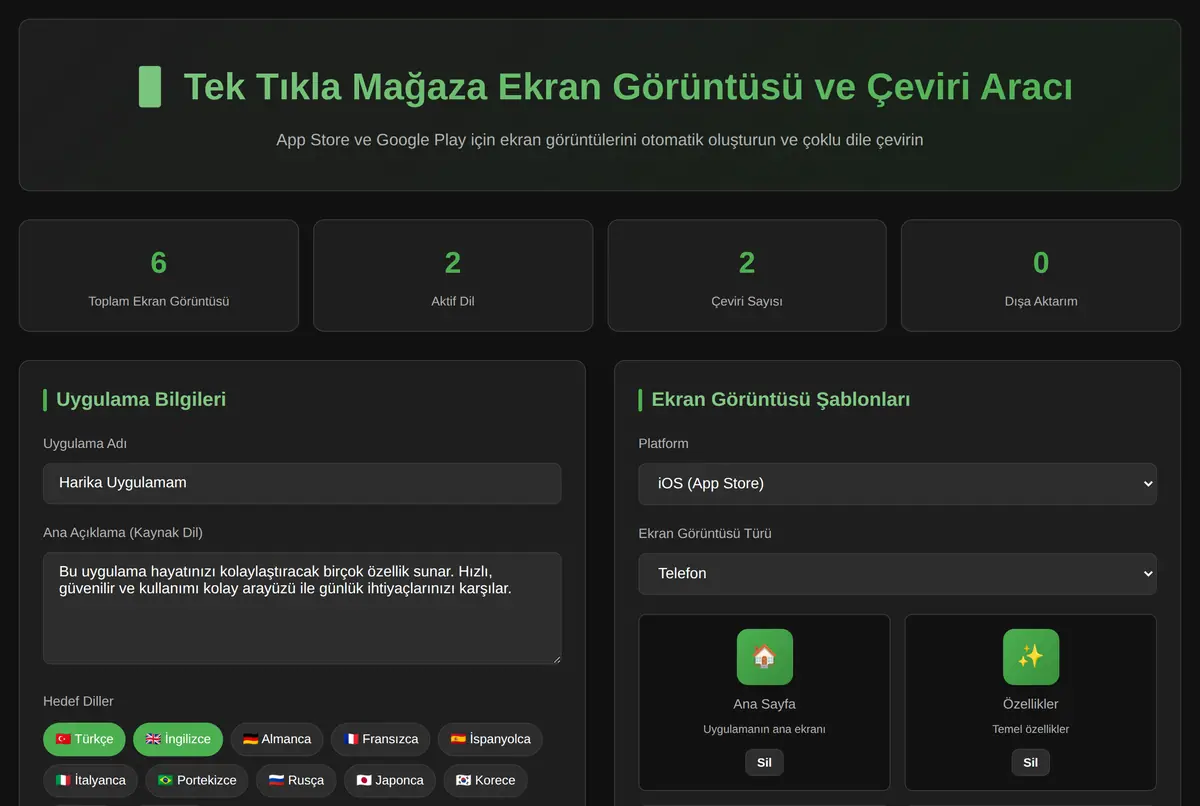Click the Aktif Dil stat card

[453, 275]
